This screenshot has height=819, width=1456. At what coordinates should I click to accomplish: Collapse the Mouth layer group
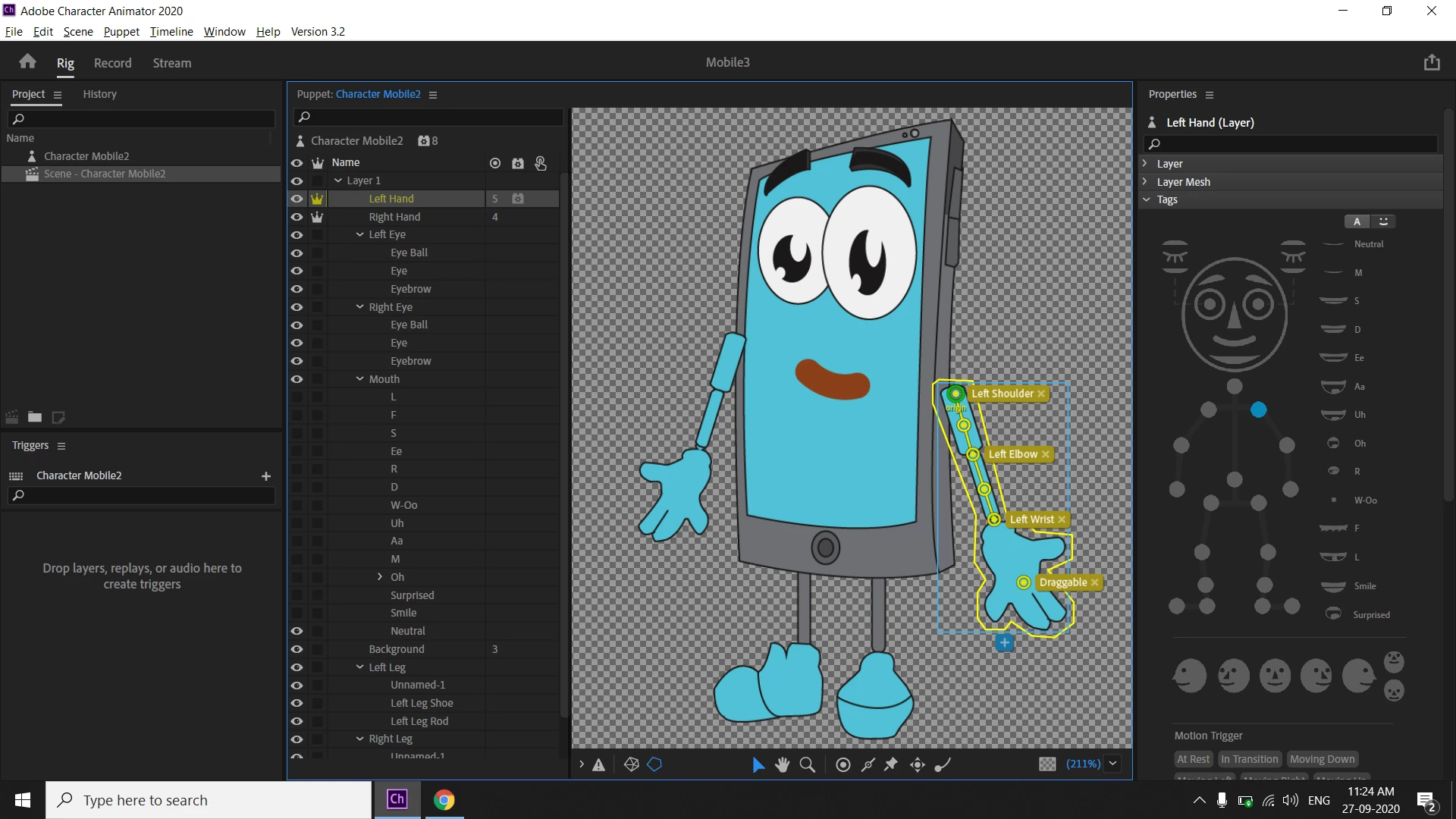pyautogui.click(x=360, y=379)
